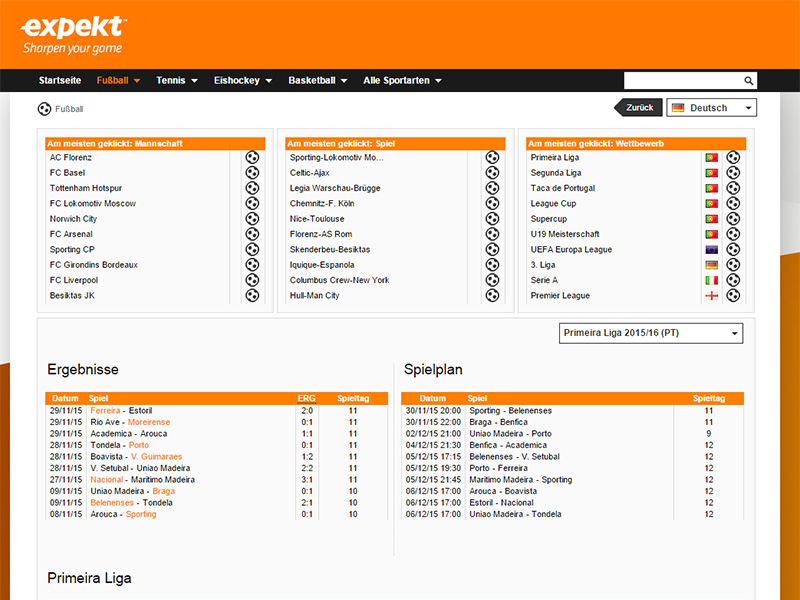Click Nacional in the 27/11/15 result
Screen dimensions: 800x600
[107, 480]
